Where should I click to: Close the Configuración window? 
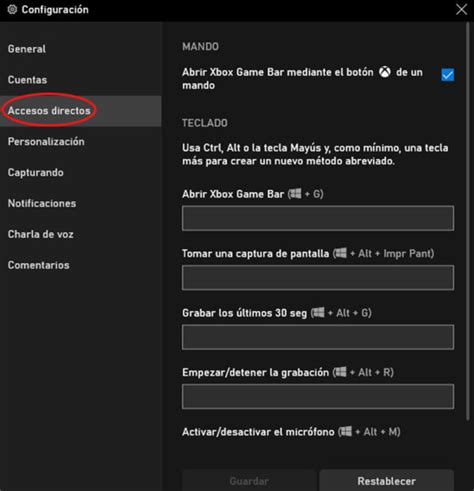click(461, 10)
